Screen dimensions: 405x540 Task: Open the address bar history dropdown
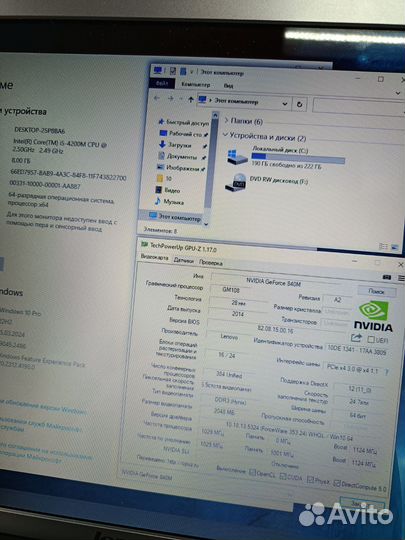[x=285, y=103]
